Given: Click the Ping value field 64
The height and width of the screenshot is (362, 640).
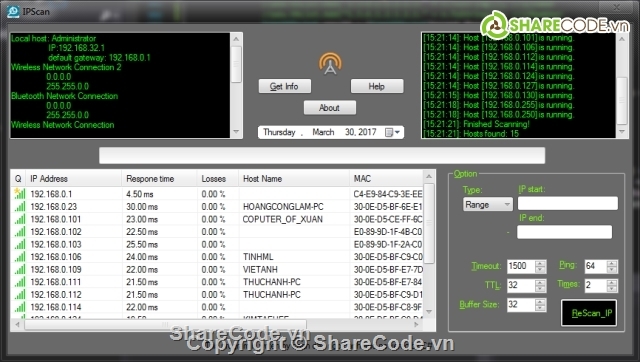Looking at the screenshot, I should click(x=596, y=266).
